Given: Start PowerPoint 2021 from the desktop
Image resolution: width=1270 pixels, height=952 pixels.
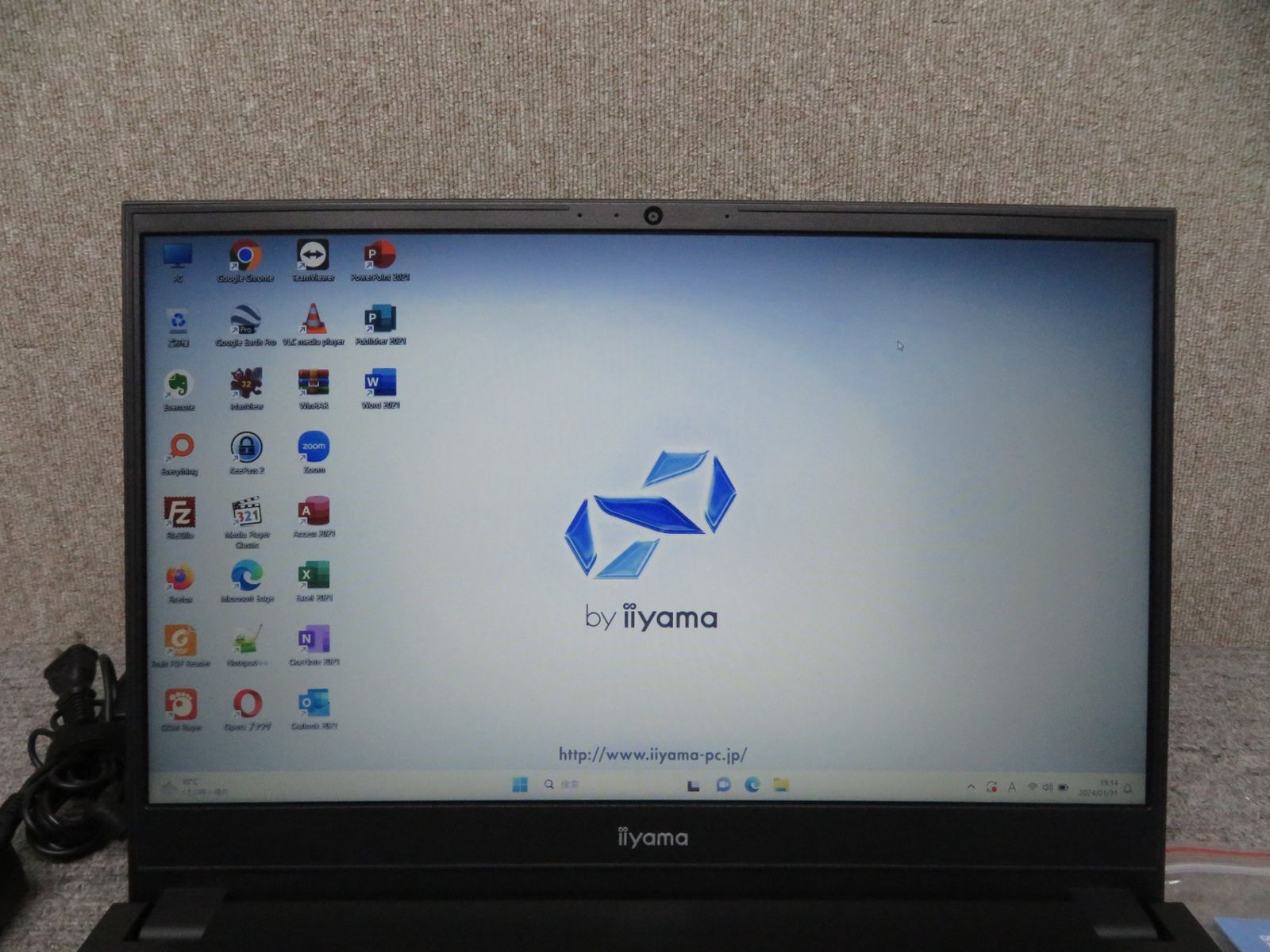Looking at the screenshot, I should click(380, 261).
